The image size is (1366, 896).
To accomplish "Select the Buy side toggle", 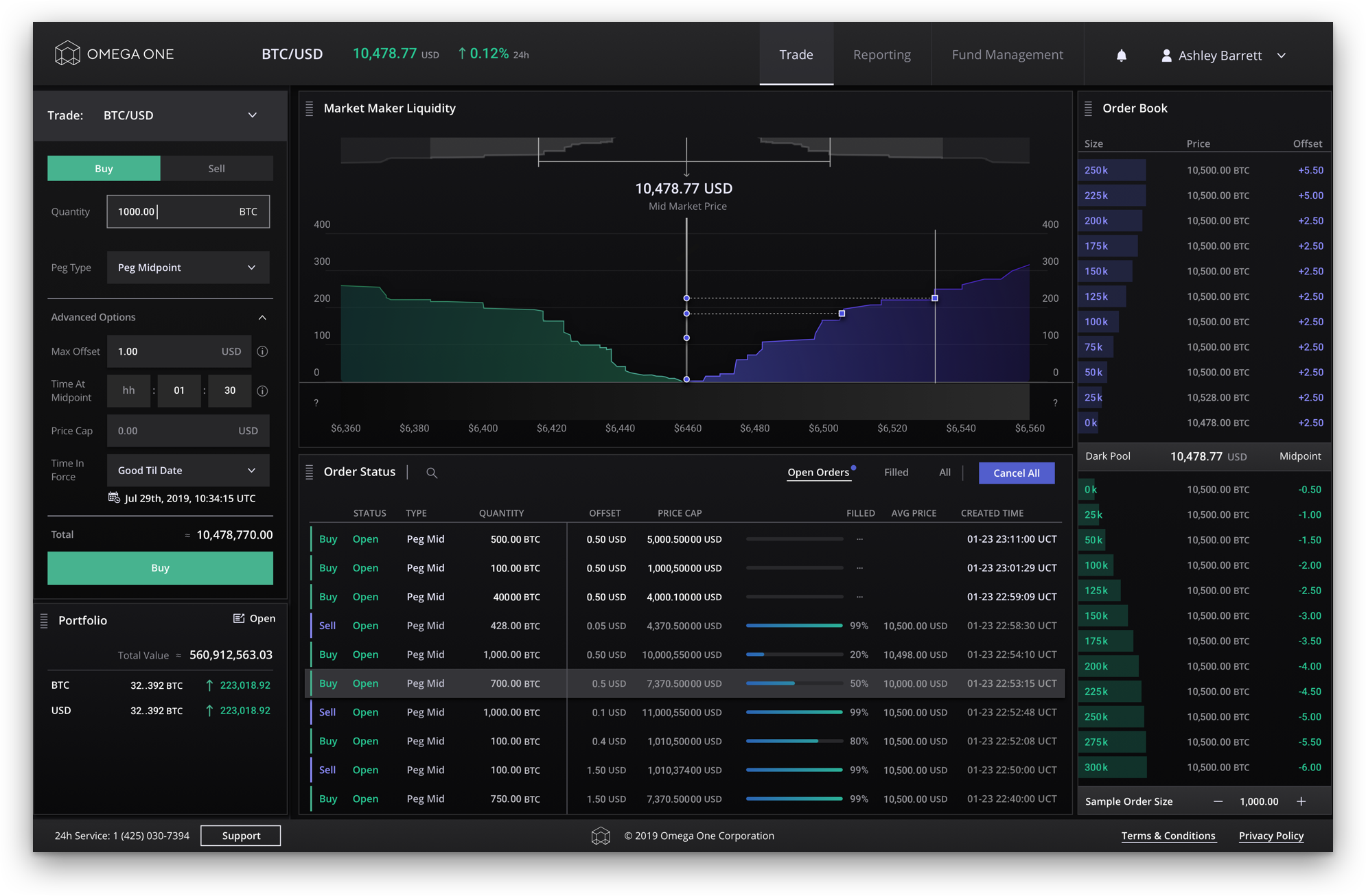I will click(x=104, y=168).
